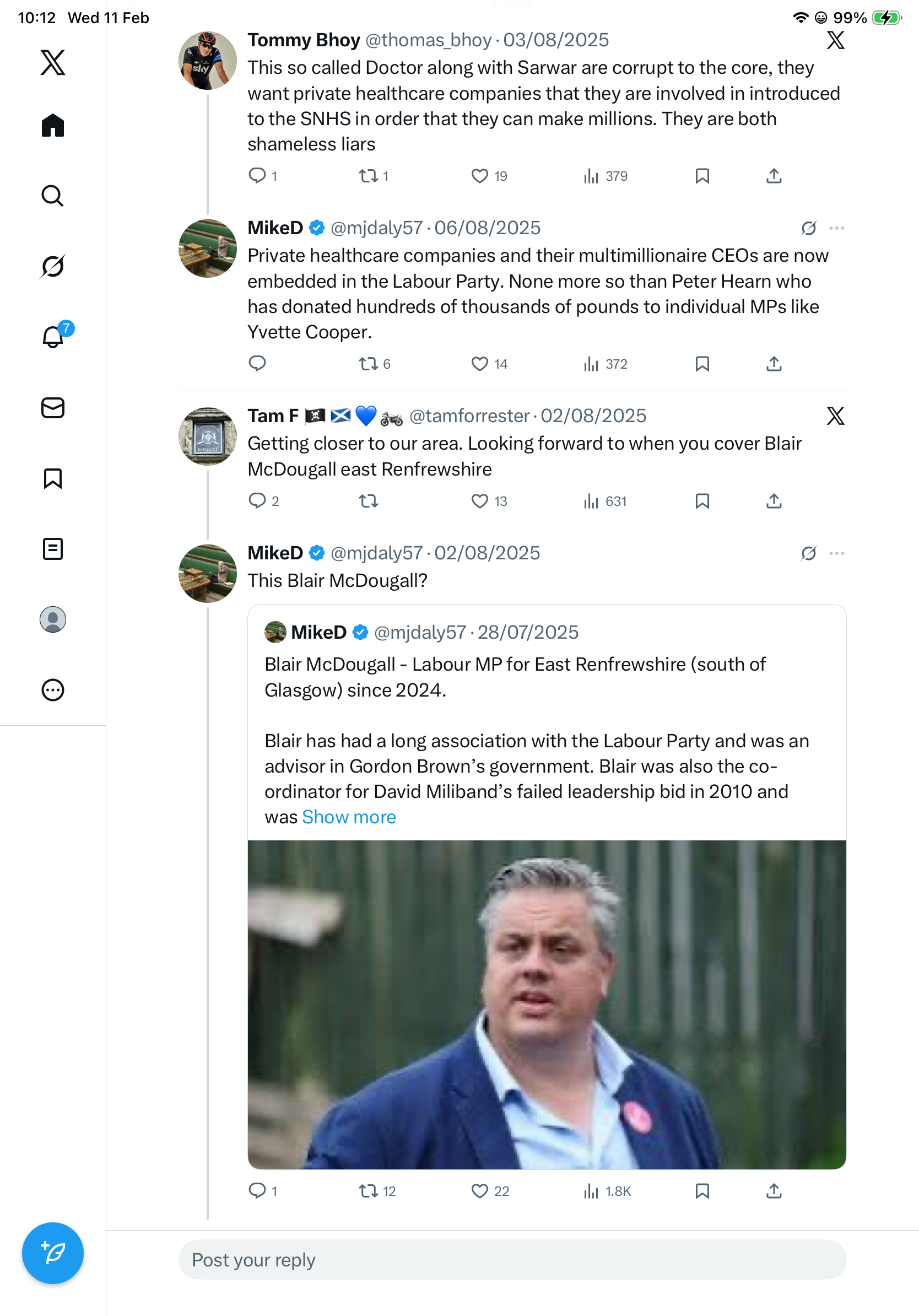Click the 'Post your reply' field
Viewport: 919px width, 1316px height.
(x=512, y=1260)
